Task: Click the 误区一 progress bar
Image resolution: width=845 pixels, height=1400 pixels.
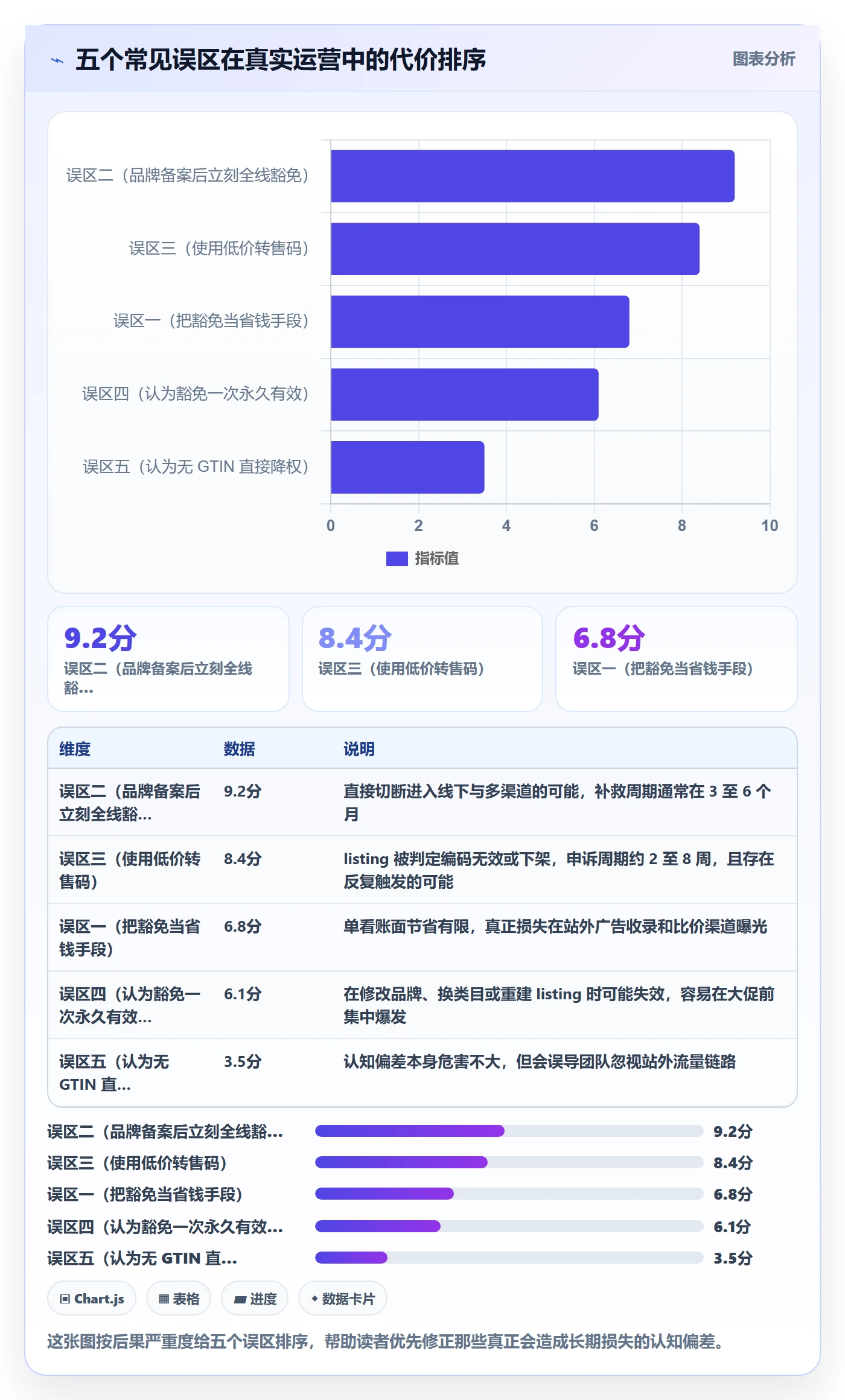Action: coord(509,1194)
